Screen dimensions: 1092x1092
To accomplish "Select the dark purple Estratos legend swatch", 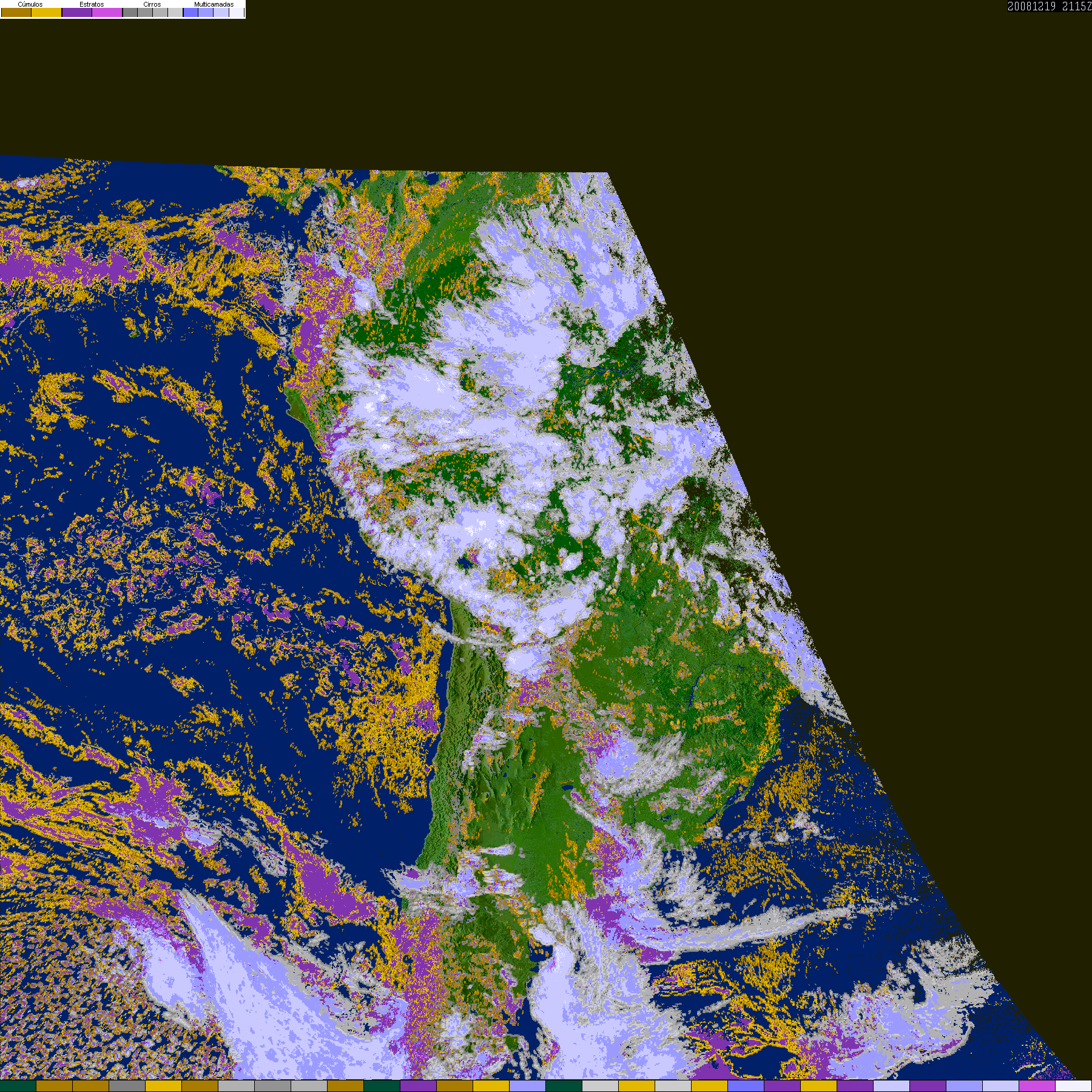I will tap(77, 12).
